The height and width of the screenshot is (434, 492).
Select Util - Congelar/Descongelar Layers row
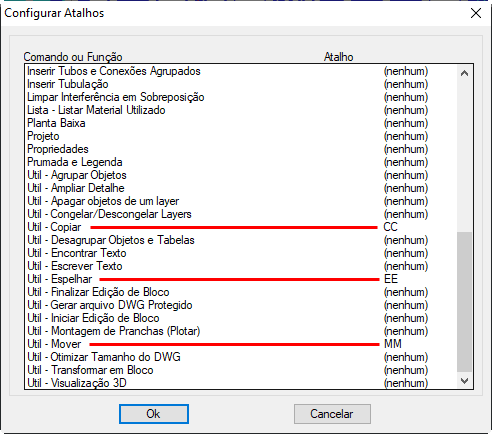point(241,214)
